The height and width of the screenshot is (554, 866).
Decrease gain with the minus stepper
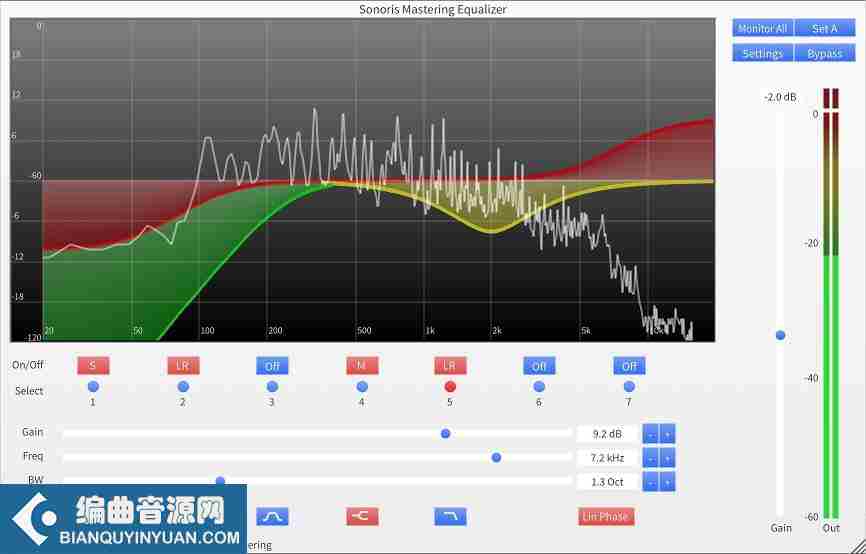tap(651, 434)
